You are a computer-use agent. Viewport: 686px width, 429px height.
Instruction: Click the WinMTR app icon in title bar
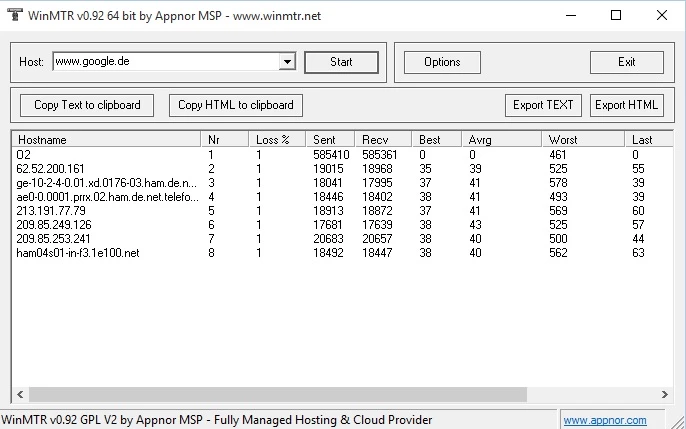tap(14, 14)
